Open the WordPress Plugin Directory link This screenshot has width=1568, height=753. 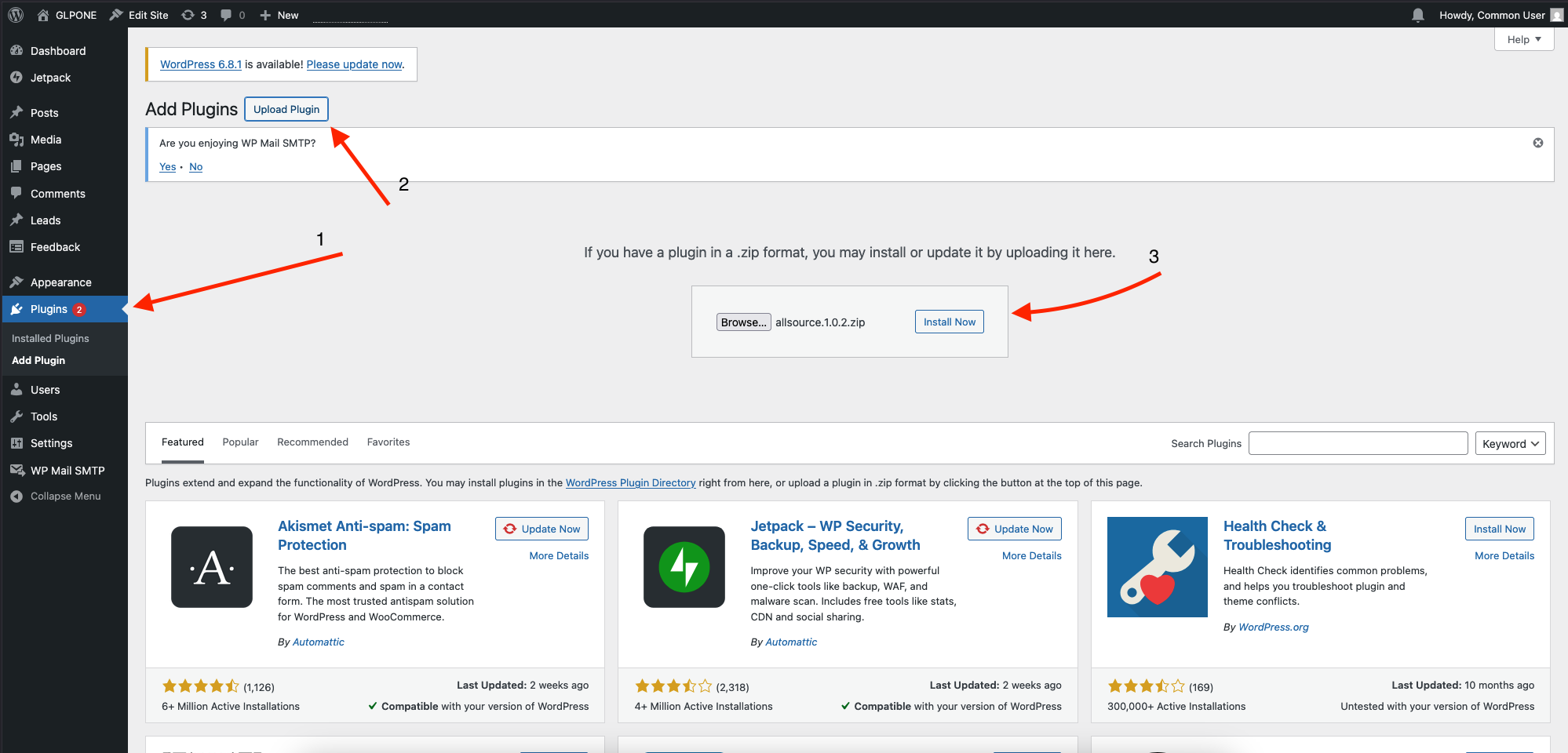(630, 482)
